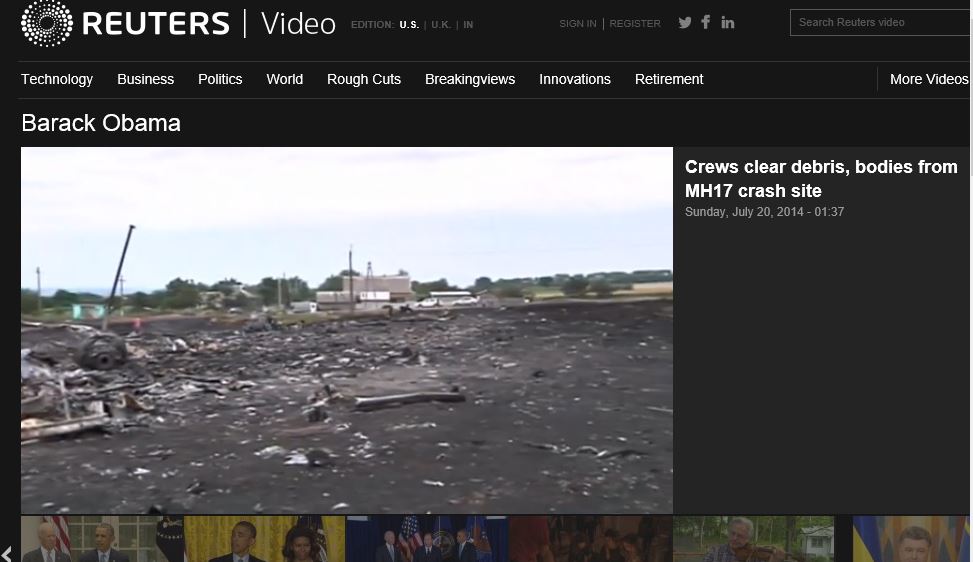Screen dimensions: 973x562
Task: Click the Barack Obama heading
Action: (x=101, y=123)
